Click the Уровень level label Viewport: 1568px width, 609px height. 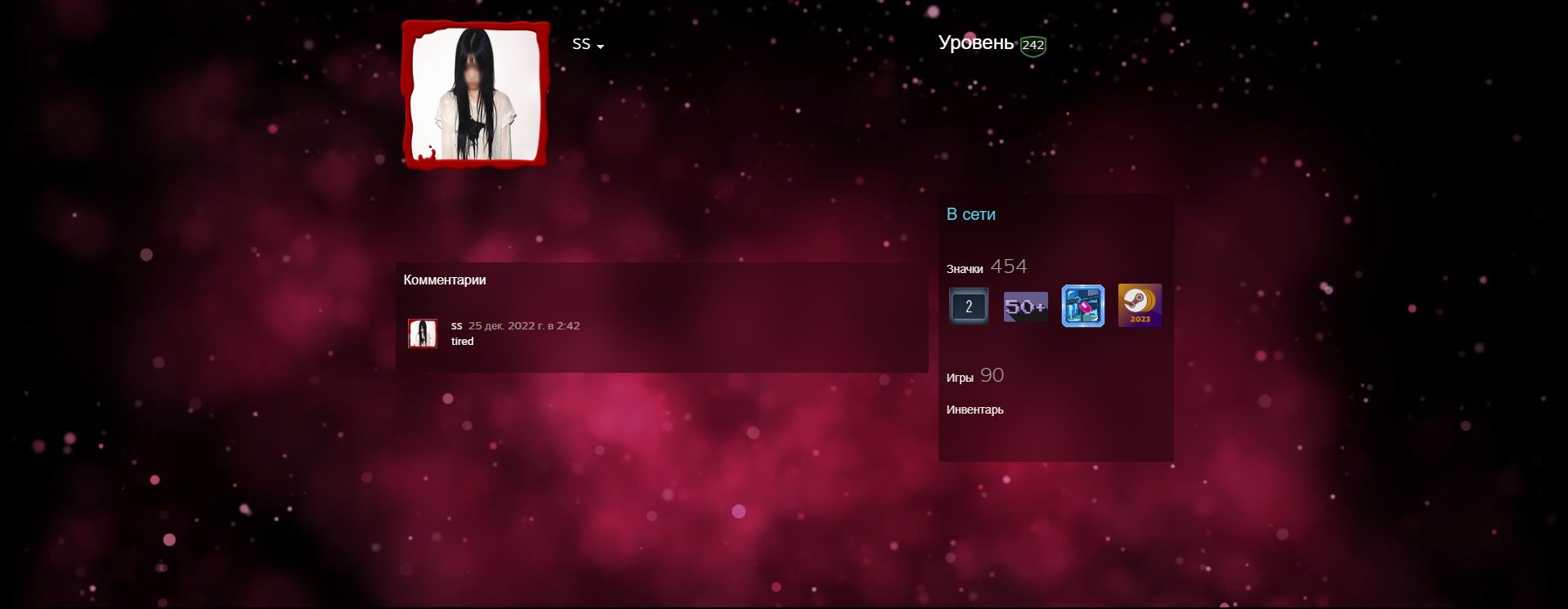click(975, 43)
